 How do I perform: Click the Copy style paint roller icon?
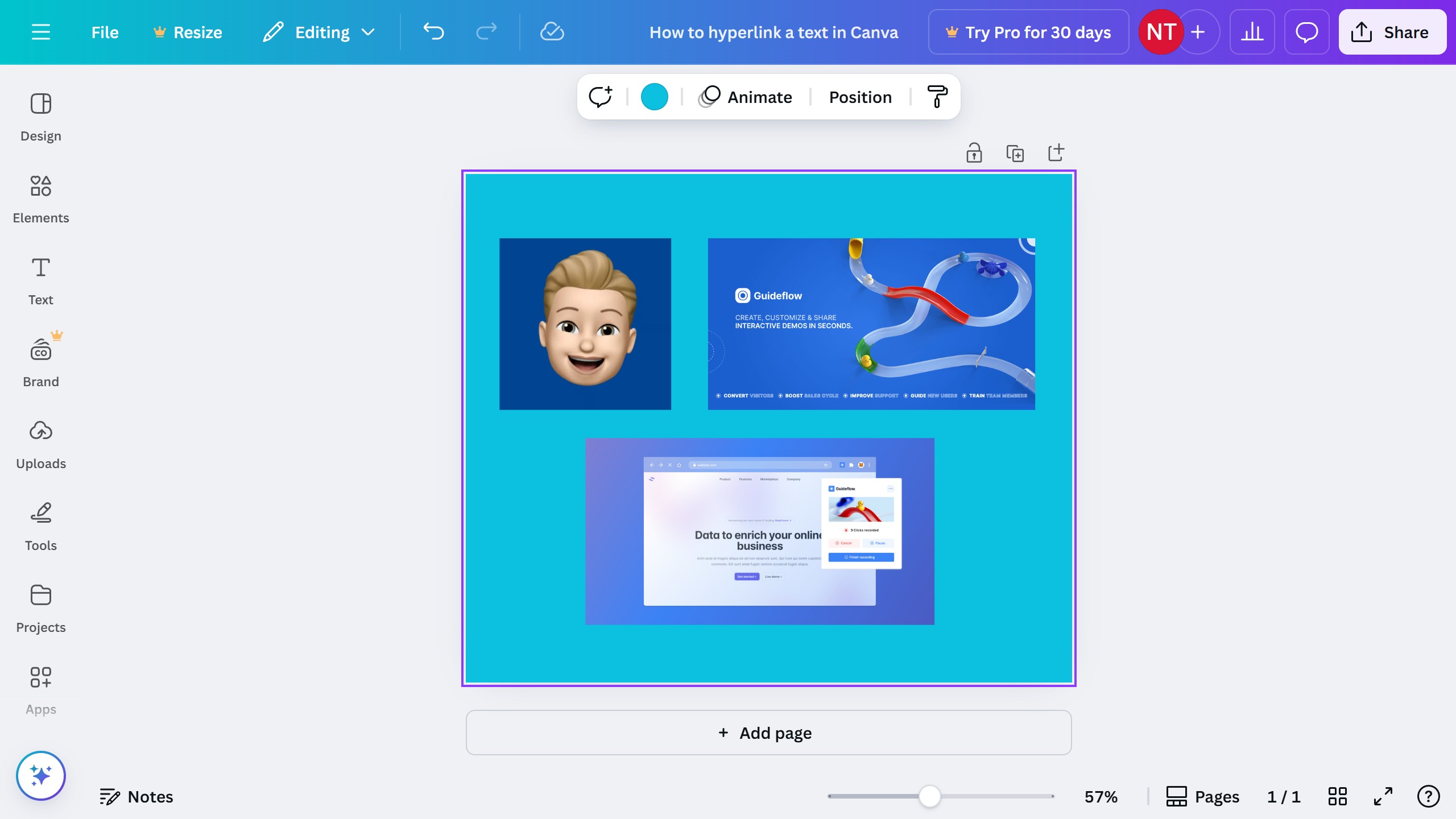tap(937, 97)
